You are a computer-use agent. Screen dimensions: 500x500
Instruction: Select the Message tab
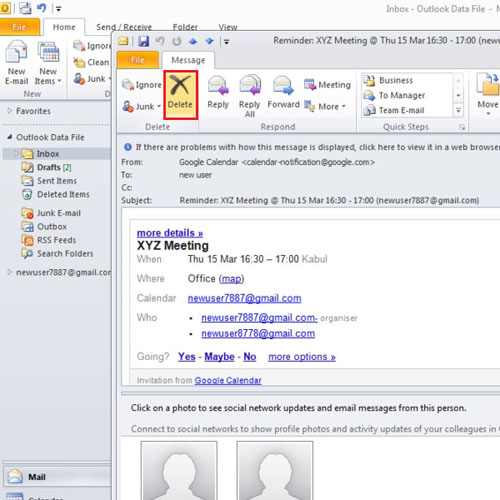188,60
